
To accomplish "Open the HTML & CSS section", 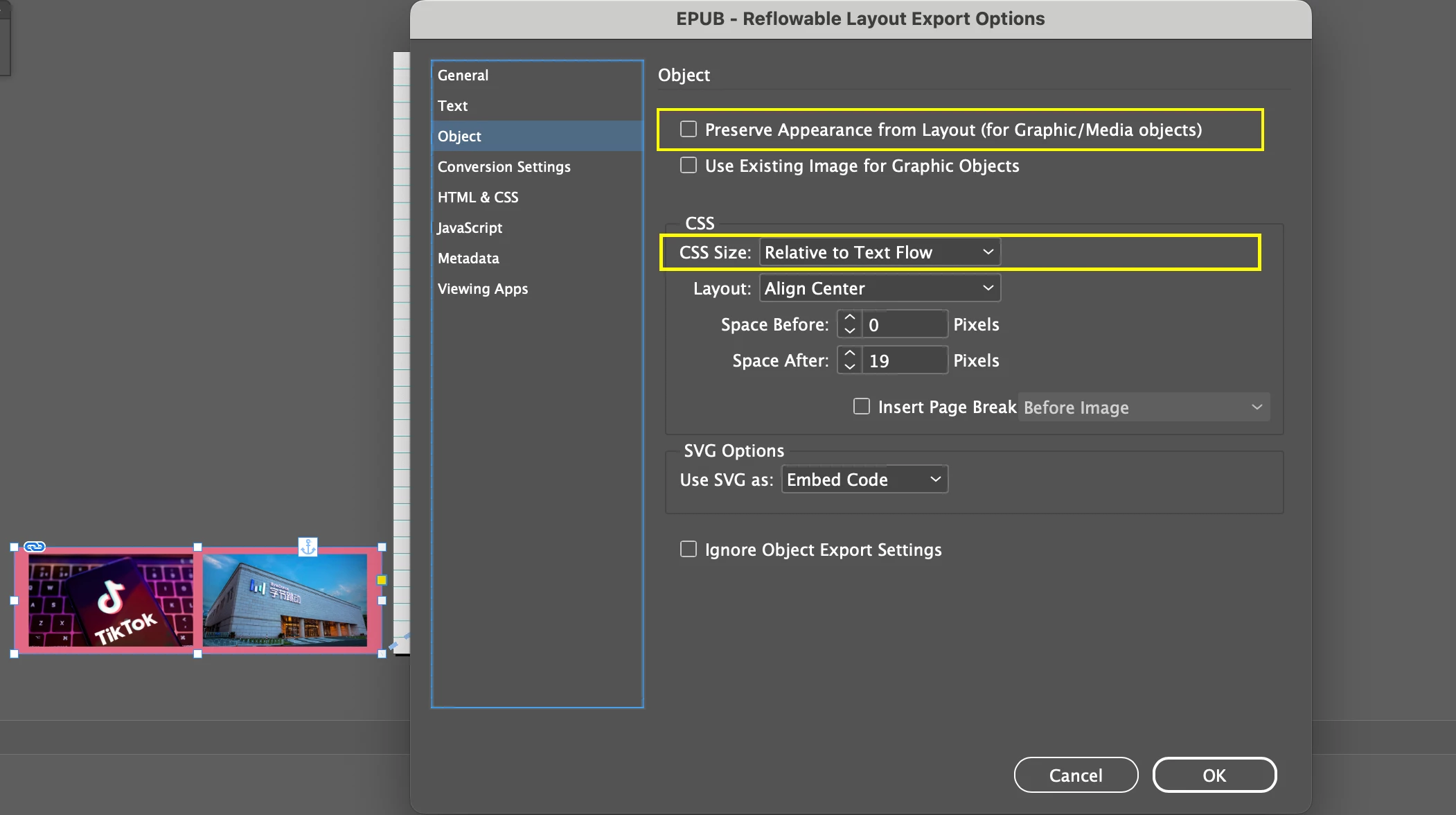I will coord(477,198).
